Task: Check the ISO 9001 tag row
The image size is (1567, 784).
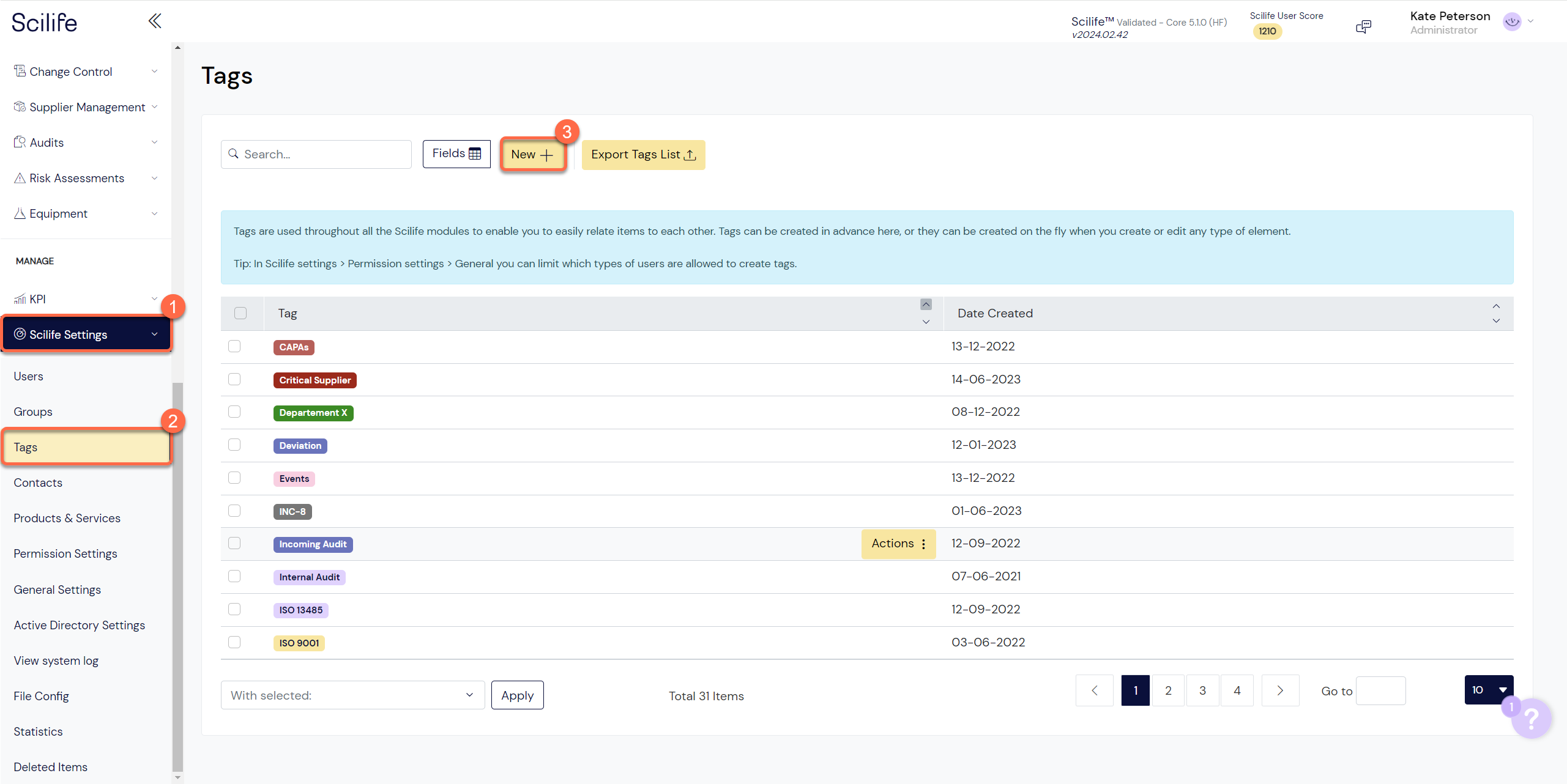Action: point(234,642)
